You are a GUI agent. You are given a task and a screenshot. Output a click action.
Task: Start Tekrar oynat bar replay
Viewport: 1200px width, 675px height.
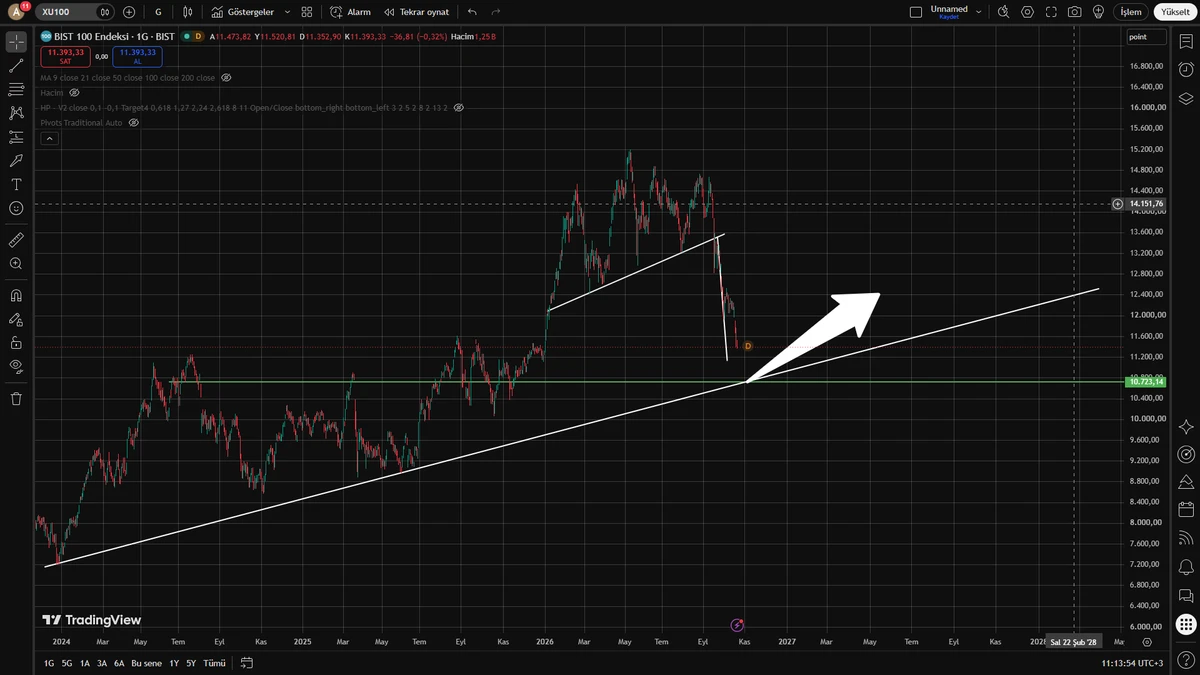click(417, 12)
